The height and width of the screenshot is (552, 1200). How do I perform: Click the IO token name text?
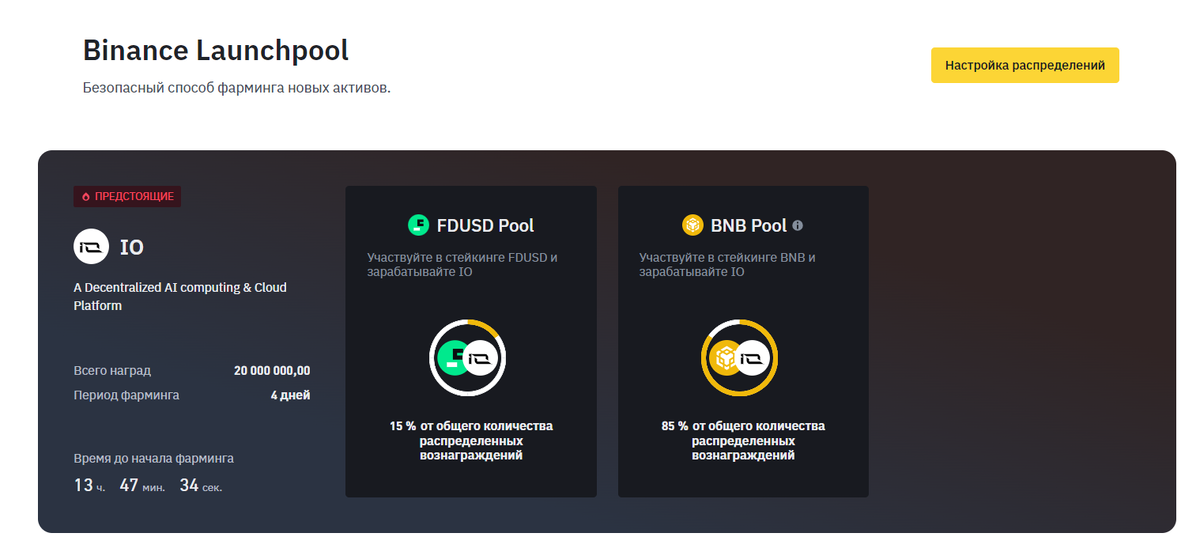click(132, 247)
